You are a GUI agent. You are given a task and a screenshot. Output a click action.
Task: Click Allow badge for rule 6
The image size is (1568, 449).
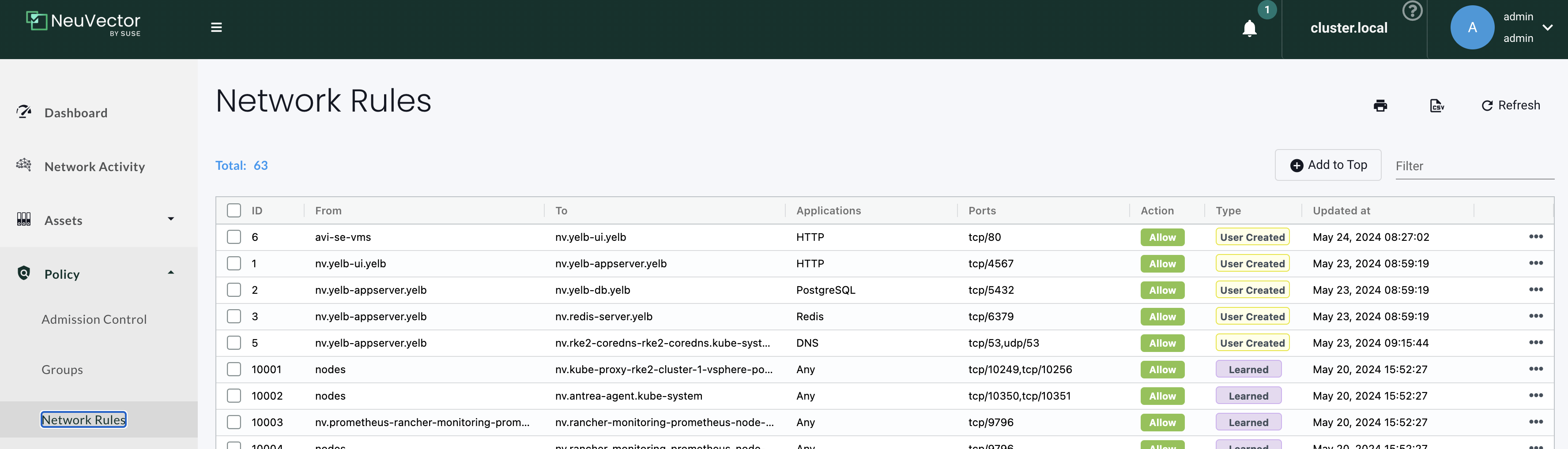1162,237
